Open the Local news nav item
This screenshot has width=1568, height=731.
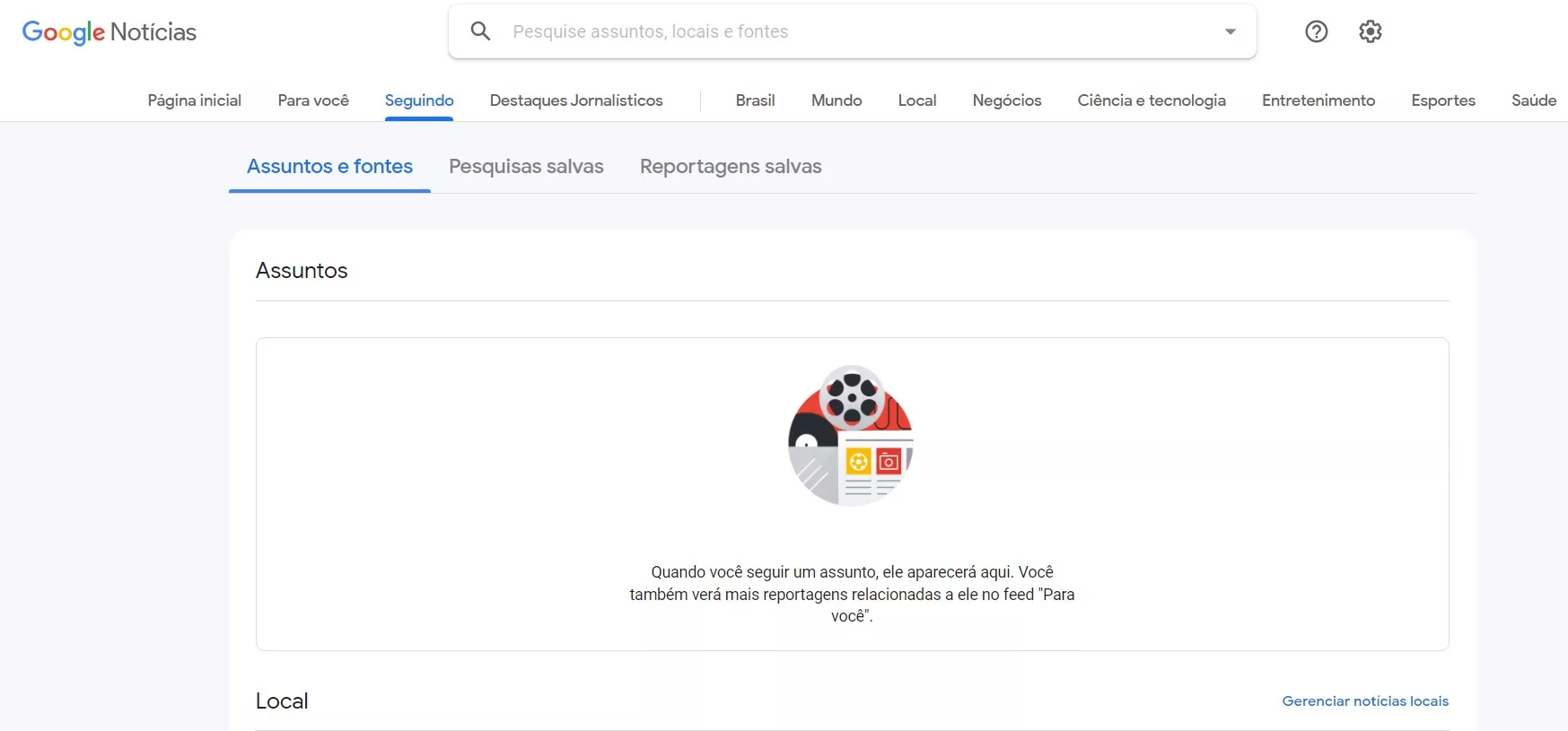[x=917, y=100]
